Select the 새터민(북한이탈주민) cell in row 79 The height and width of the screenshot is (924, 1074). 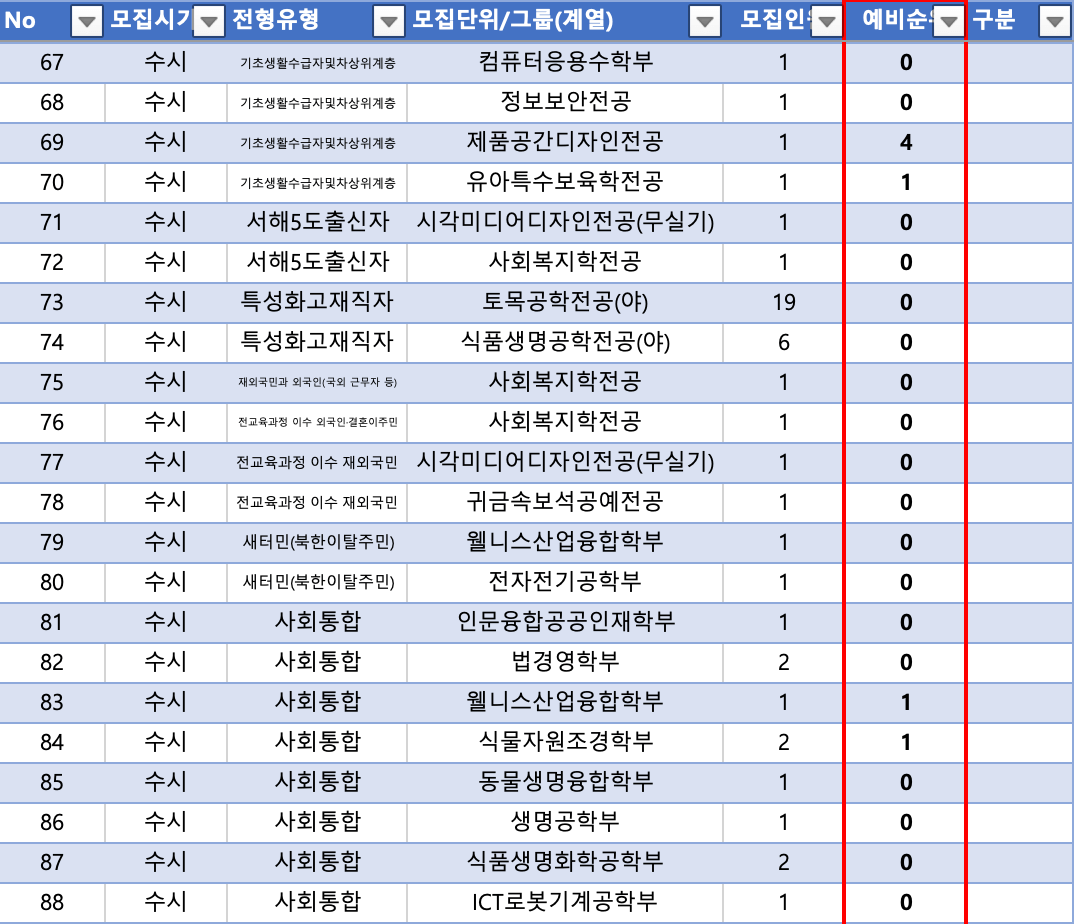(x=316, y=542)
